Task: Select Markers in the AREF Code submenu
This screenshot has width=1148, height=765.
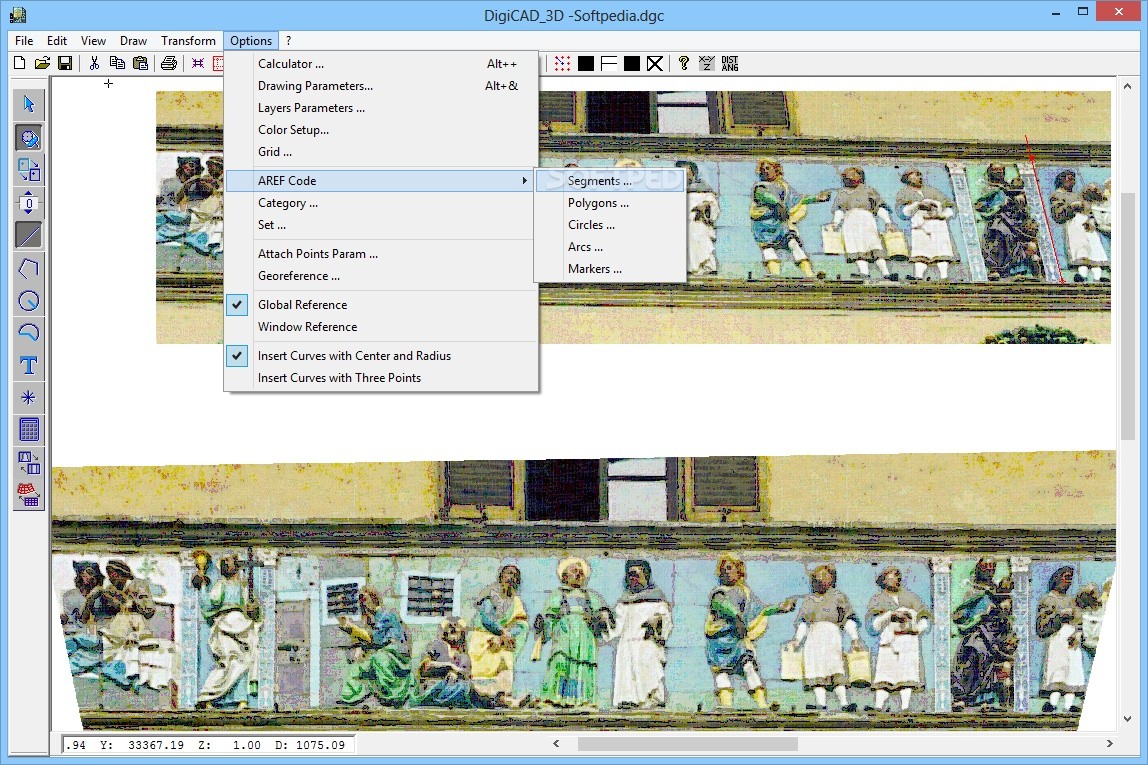Action: (610, 269)
